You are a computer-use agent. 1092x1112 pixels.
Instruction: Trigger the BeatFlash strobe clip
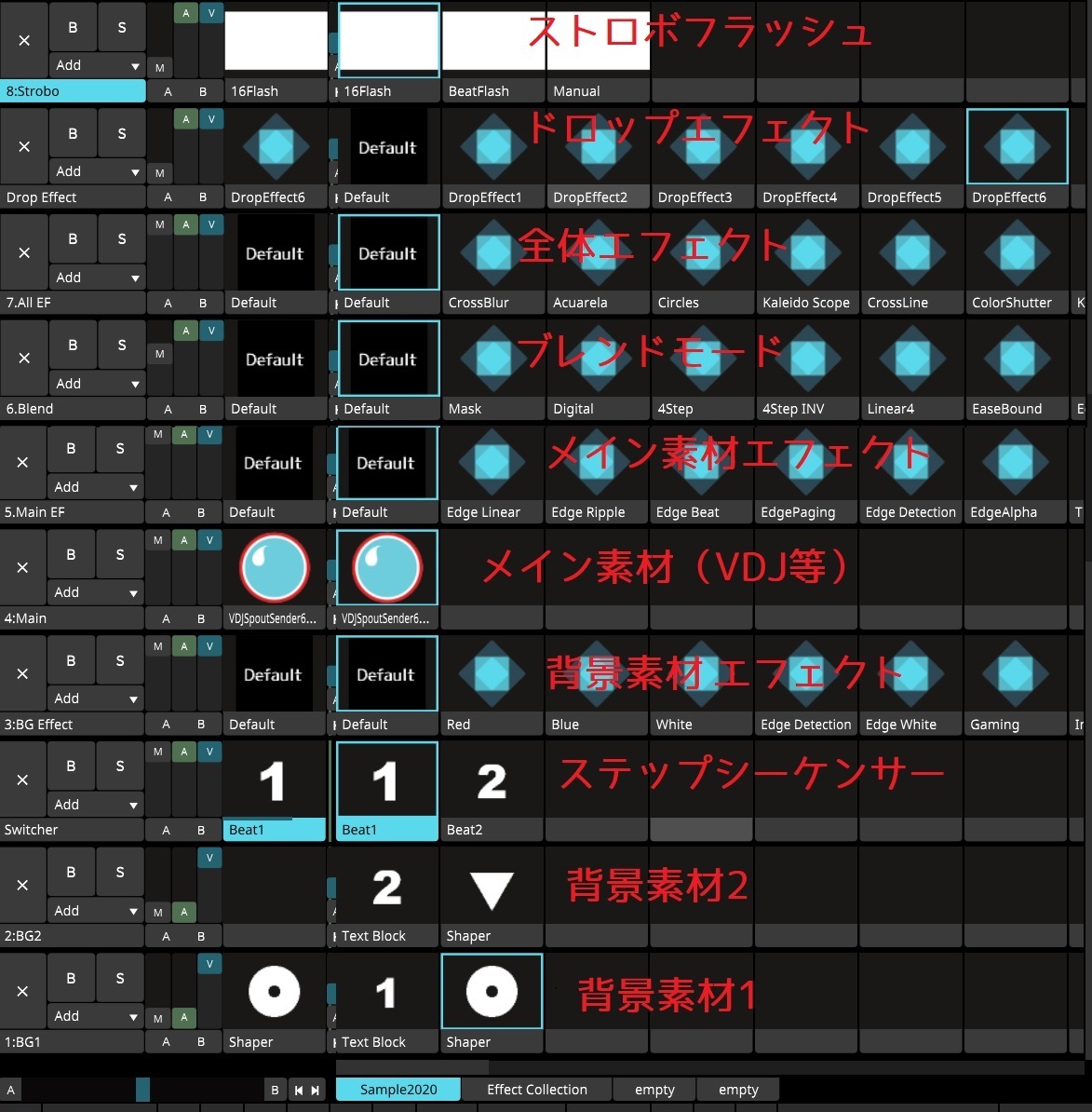pyautogui.click(x=492, y=40)
